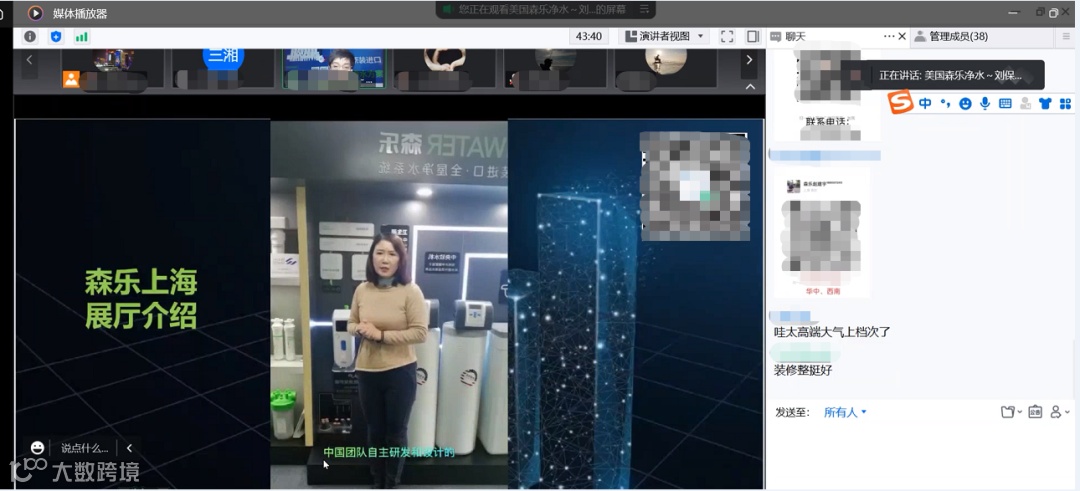Click the 说点什么... comment box
Screen dimensions: 1080x491
(x=85, y=448)
